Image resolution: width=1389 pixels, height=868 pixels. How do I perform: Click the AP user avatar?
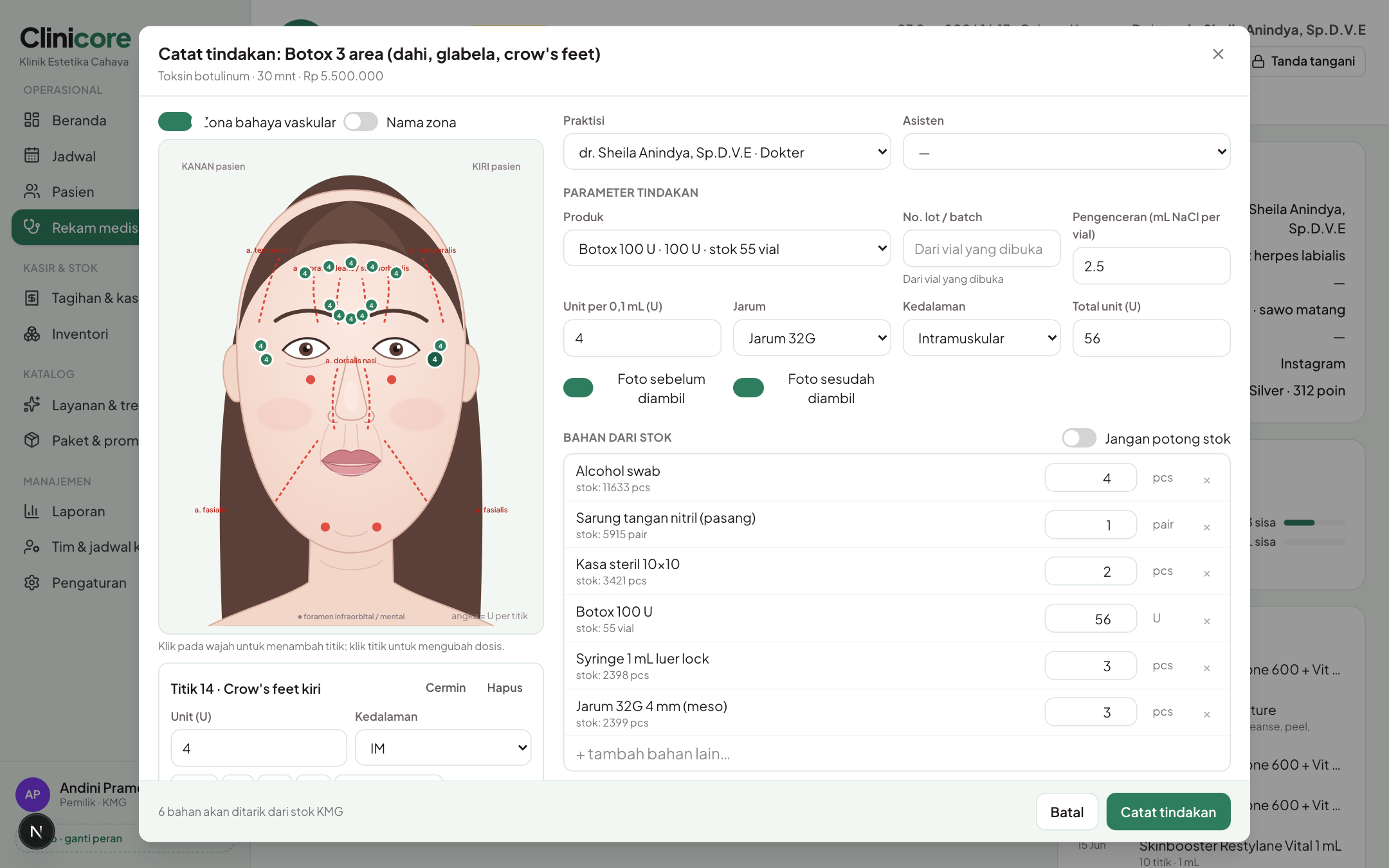click(x=33, y=794)
